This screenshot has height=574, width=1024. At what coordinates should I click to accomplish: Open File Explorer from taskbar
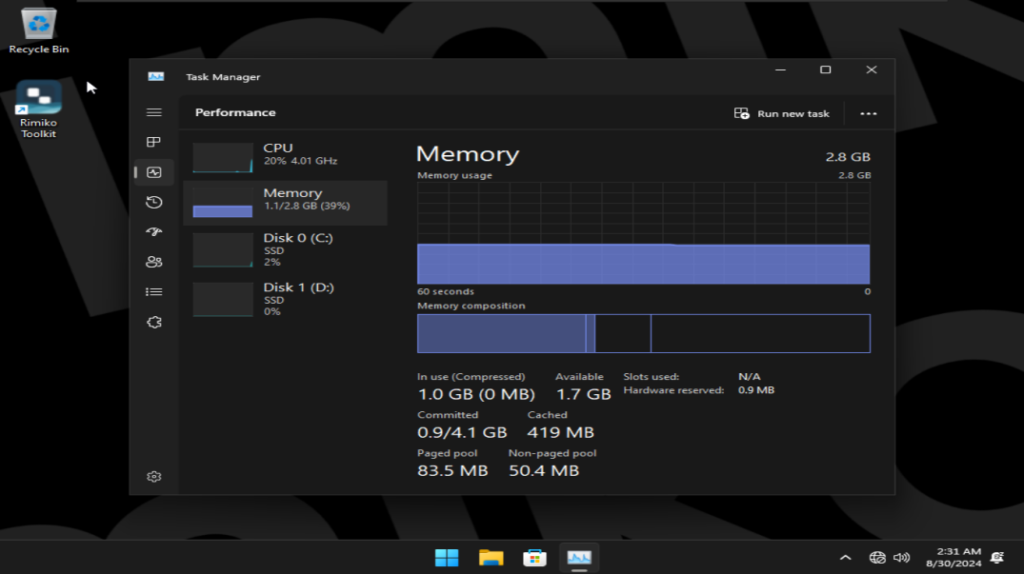(x=490, y=557)
